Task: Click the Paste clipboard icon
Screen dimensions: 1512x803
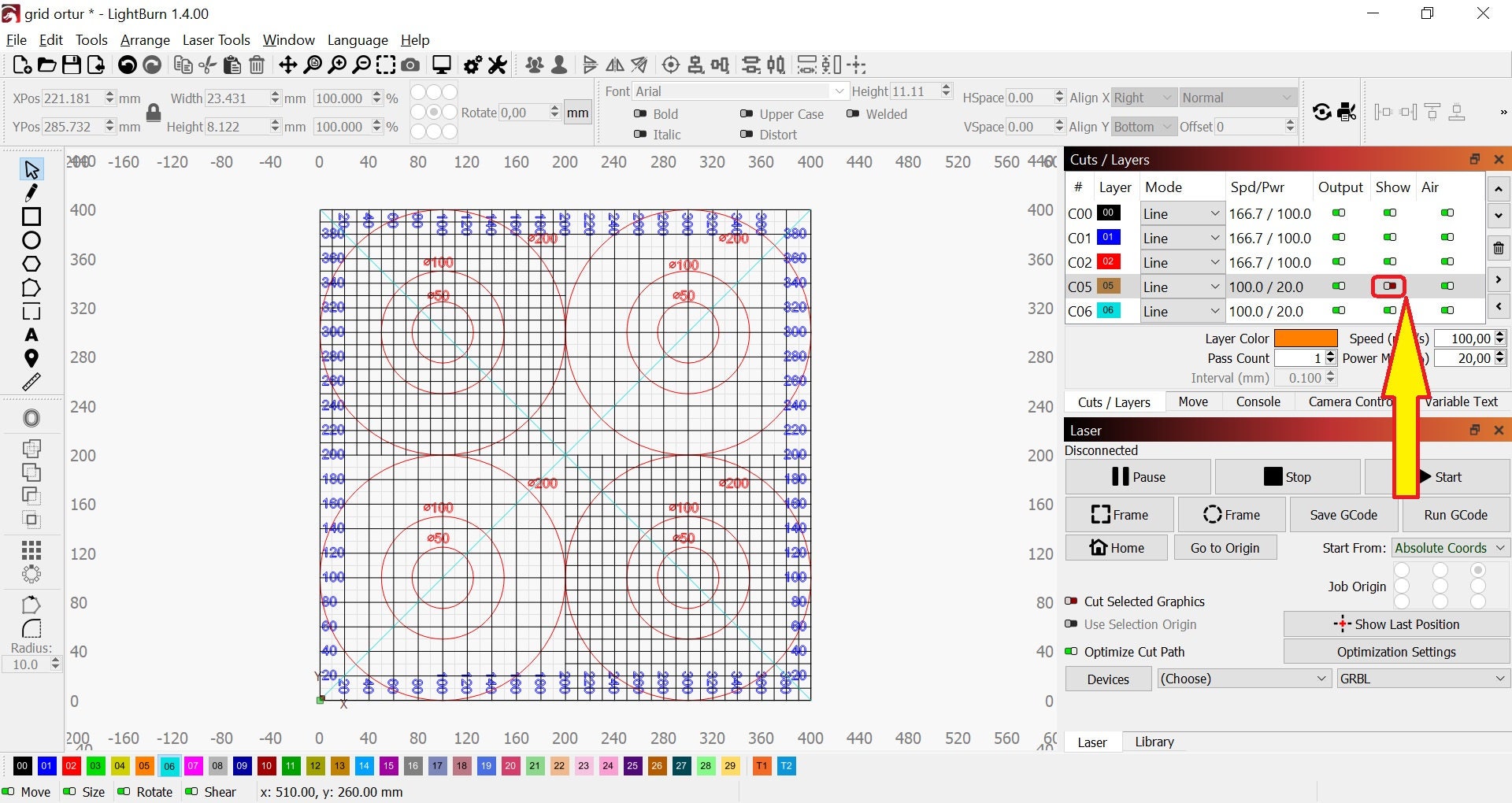Action: click(x=232, y=65)
